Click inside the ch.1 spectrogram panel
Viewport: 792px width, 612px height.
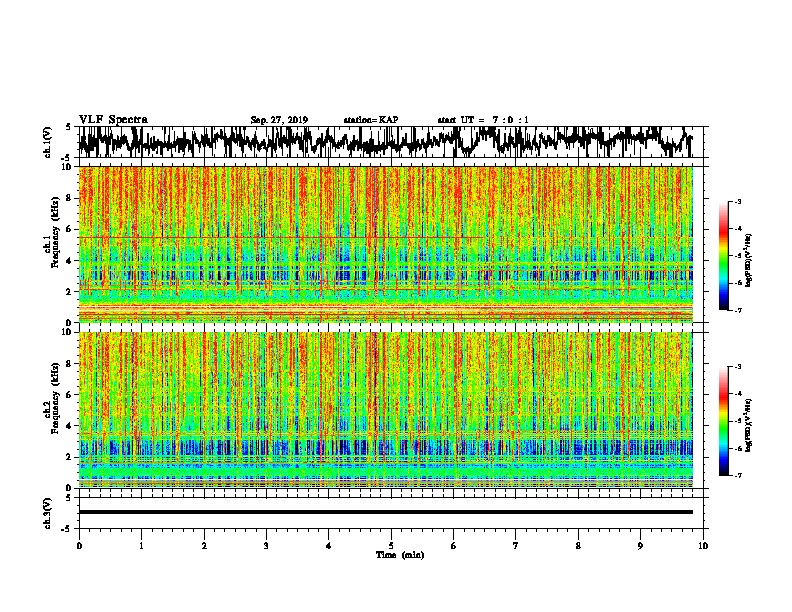coord(385,244)
